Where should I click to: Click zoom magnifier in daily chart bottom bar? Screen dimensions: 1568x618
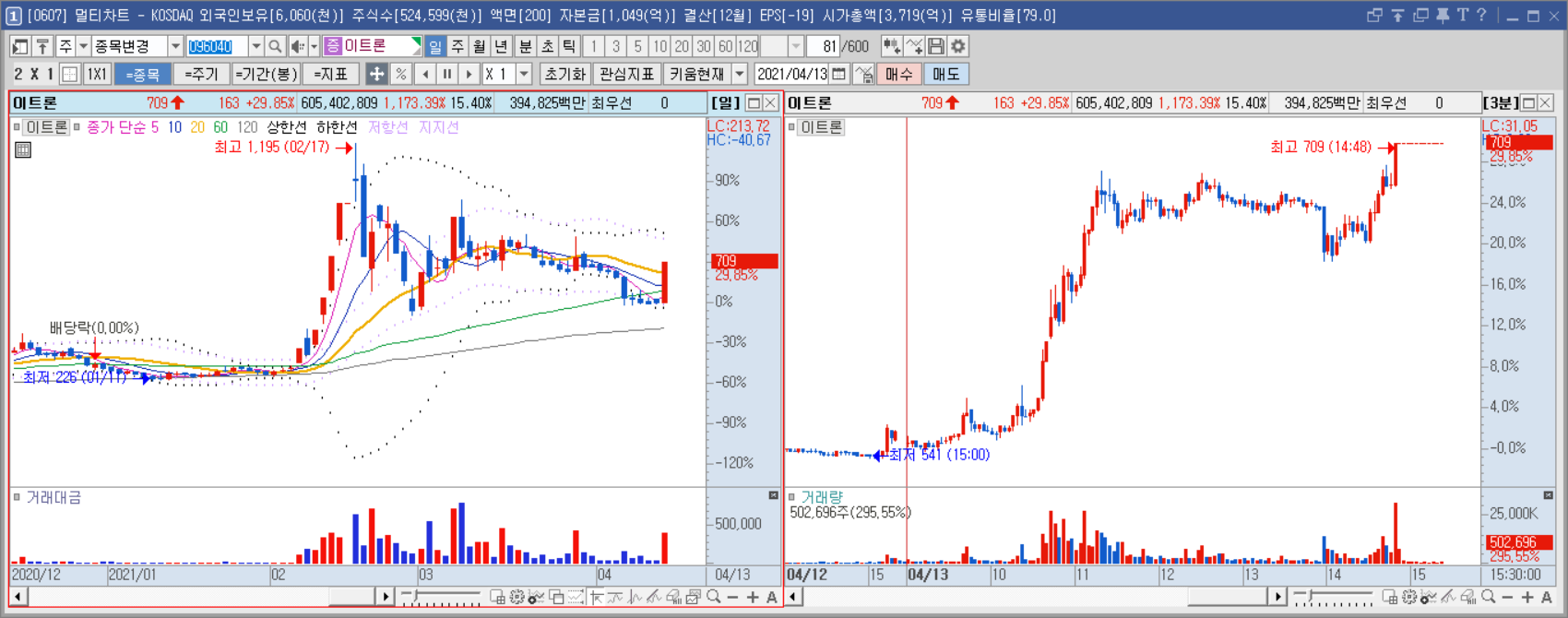click(714, 598)
